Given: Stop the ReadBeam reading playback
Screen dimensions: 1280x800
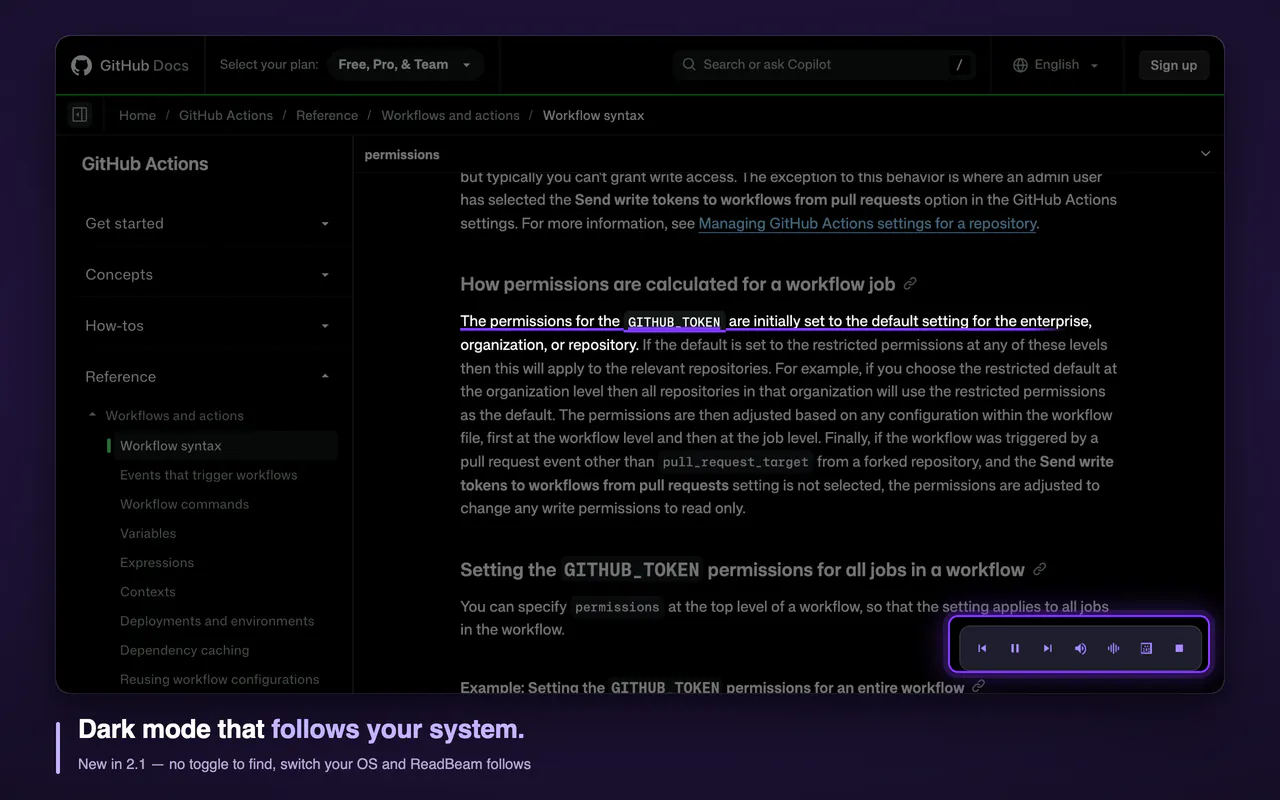Looking at the screenshot, I should pos(1179,648).
